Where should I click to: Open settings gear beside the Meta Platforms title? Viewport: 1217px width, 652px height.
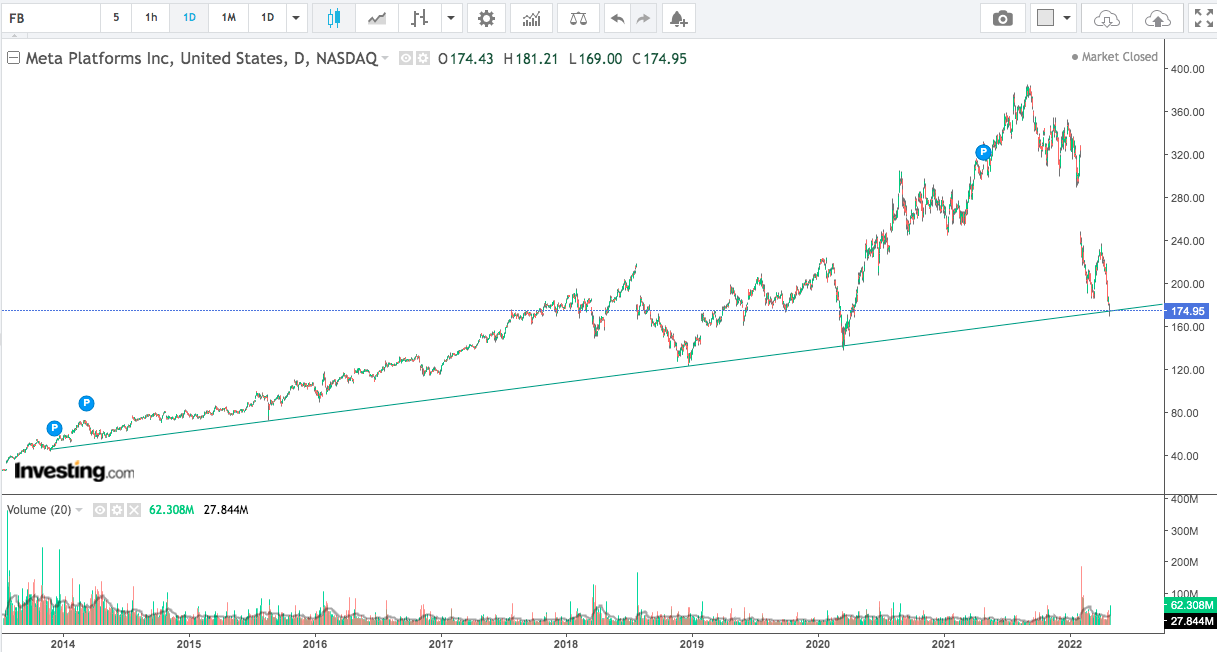click(422, 58)
